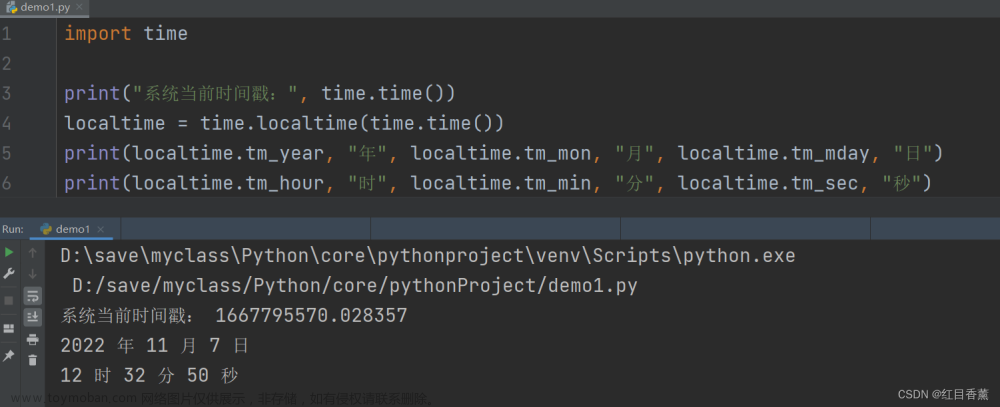Click line number 4 in gutter
The height and width of the screenshot is (407, 1000).
click(6, 123)
